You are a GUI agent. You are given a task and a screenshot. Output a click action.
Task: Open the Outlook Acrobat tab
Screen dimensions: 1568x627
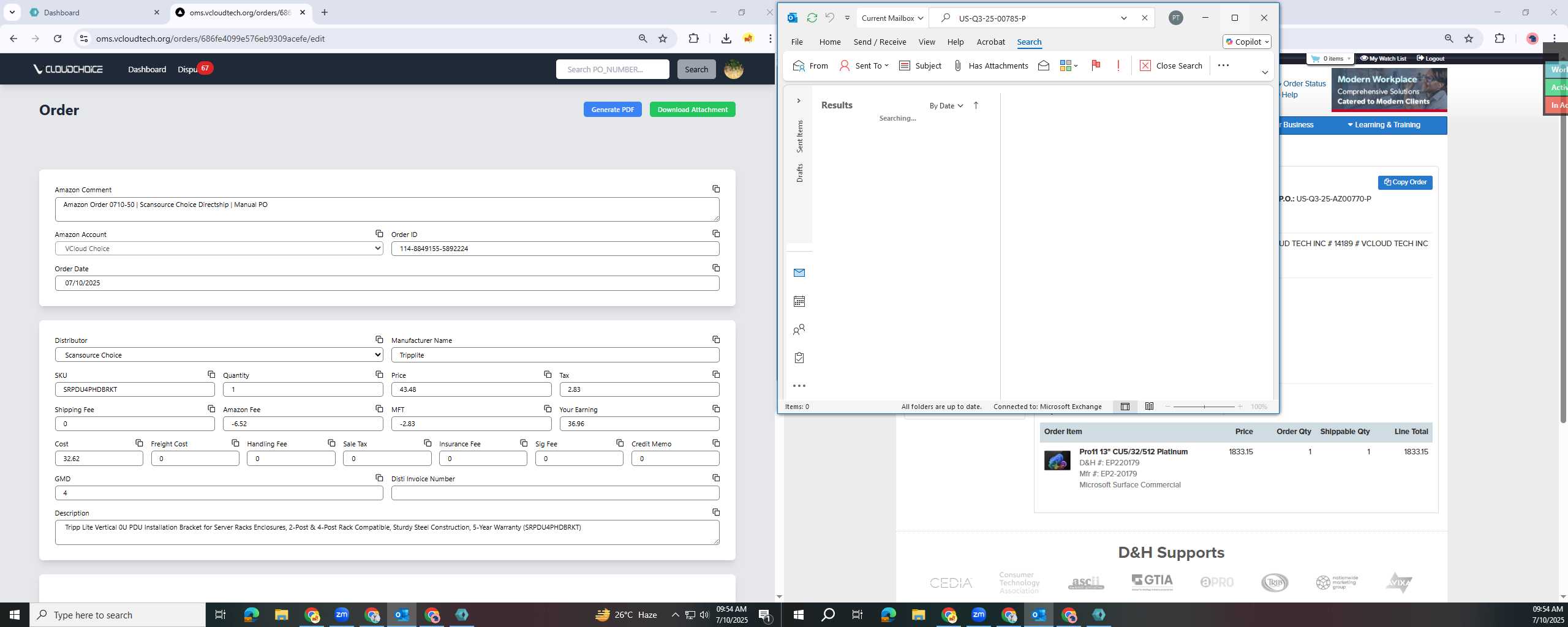[x=990, y=42]
